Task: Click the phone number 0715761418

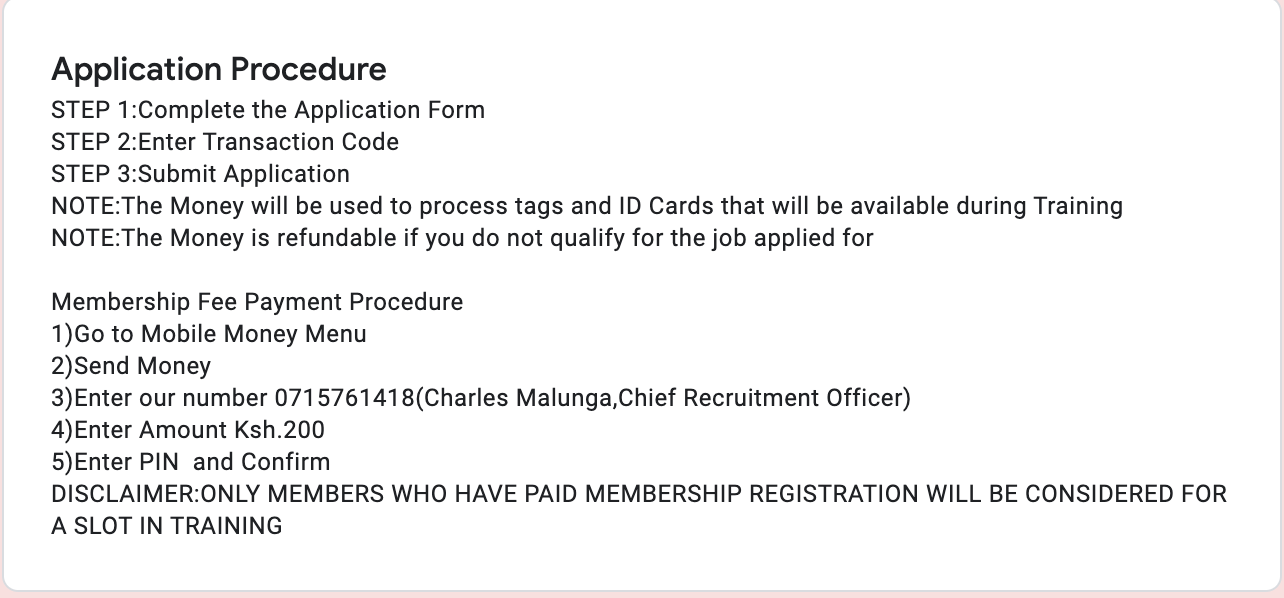Action: coord(344,398)
